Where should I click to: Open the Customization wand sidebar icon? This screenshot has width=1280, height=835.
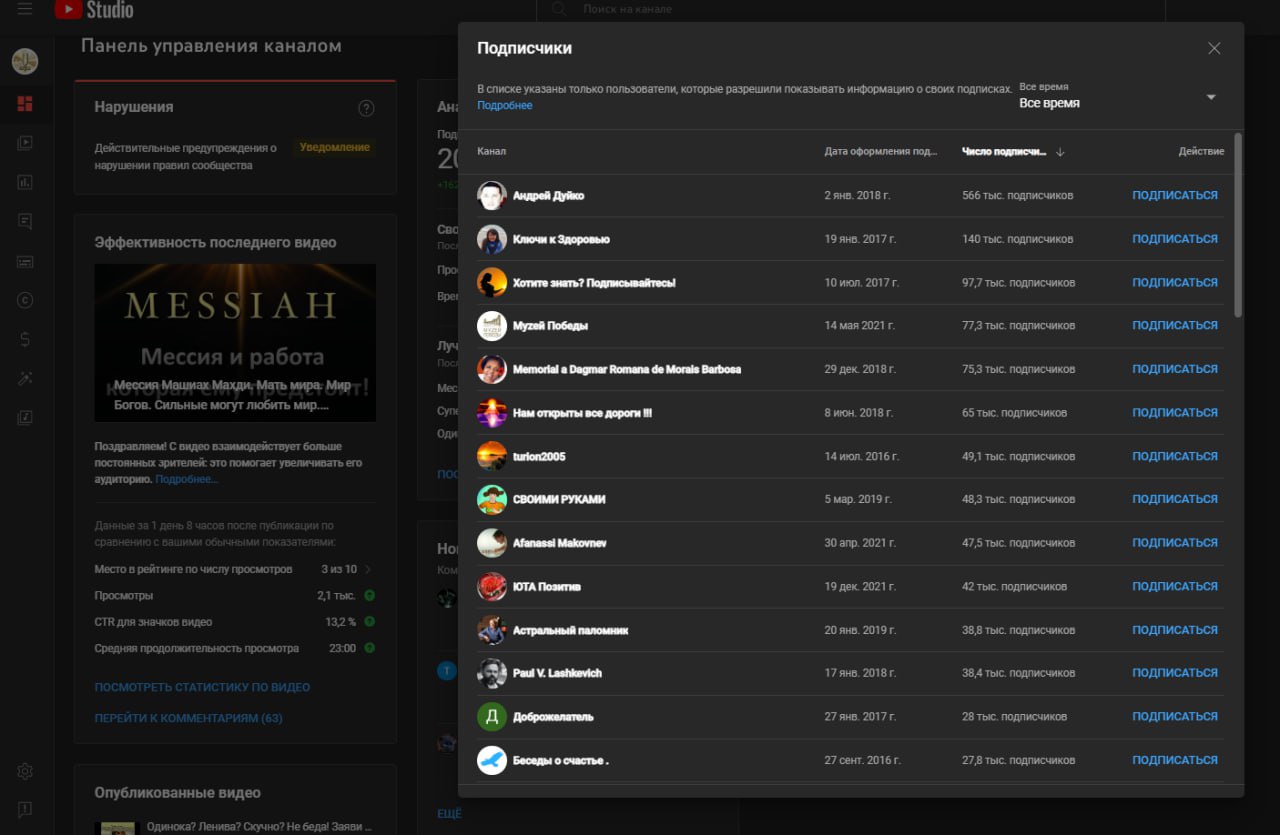pos(25,378)
